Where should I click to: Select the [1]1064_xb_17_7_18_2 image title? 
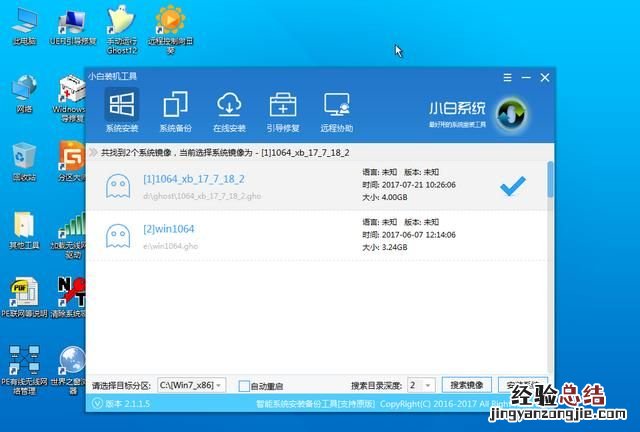tap(194, 179)
